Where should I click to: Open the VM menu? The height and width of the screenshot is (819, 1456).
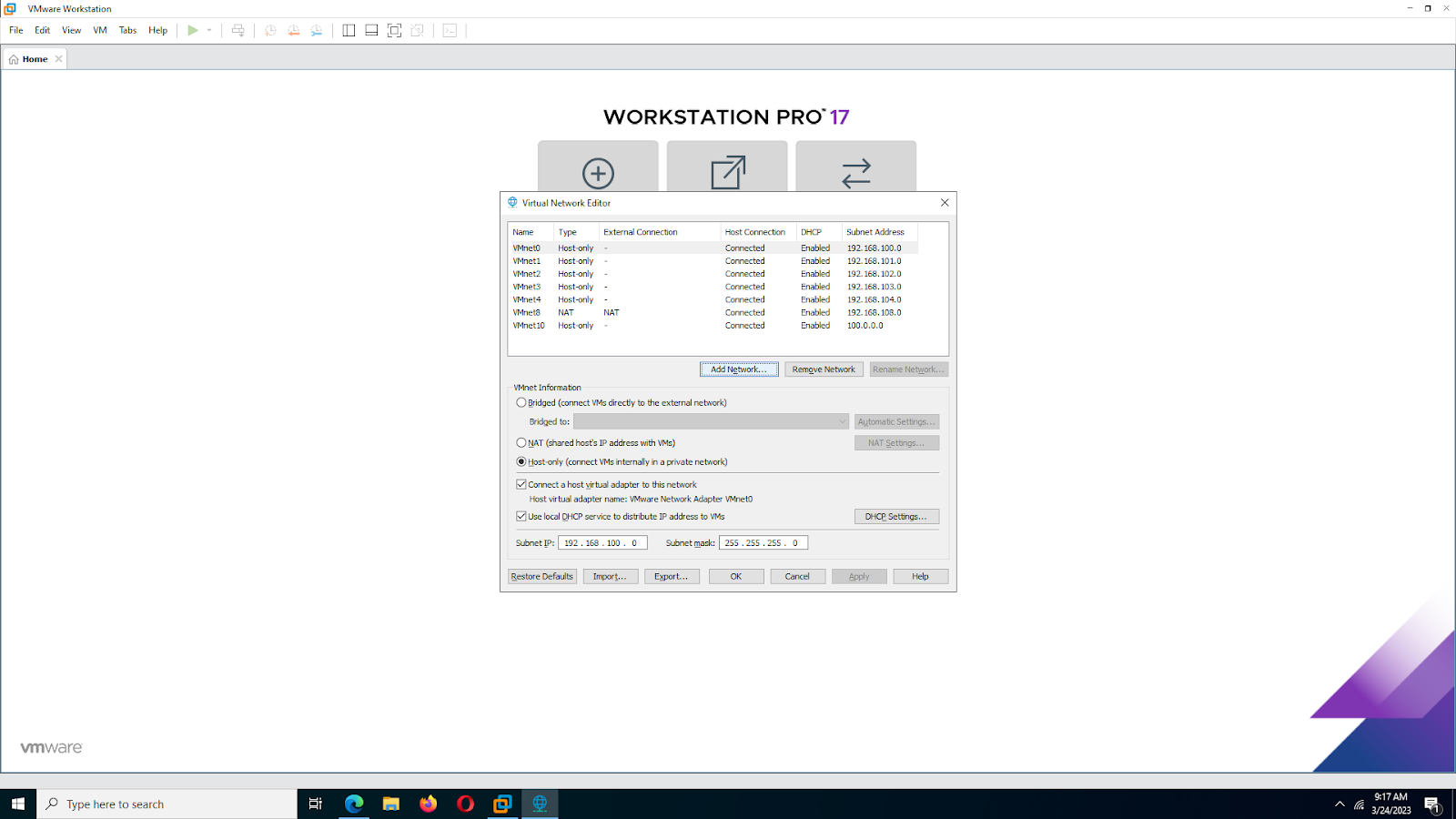click(100, 30)
